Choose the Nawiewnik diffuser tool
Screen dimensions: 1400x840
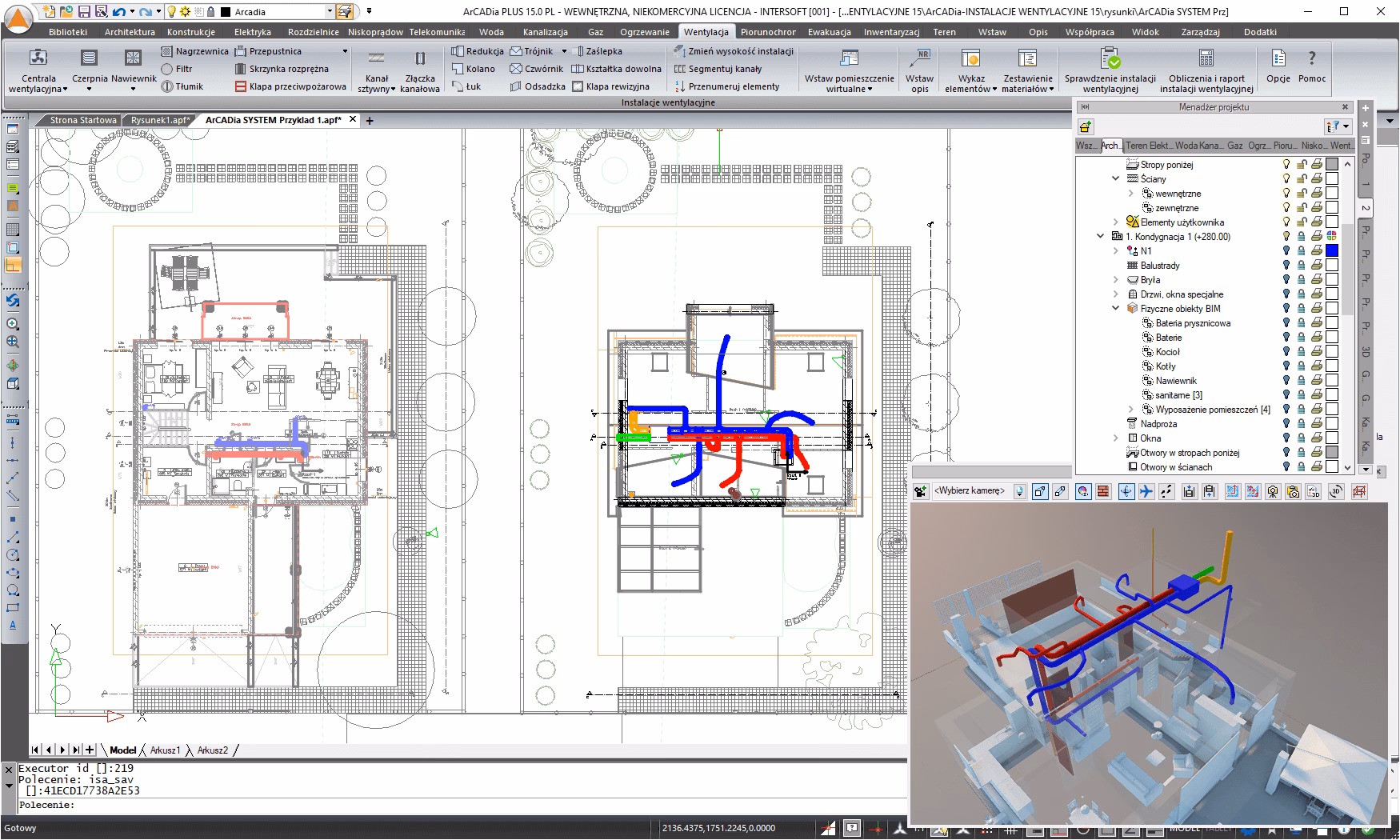[x=134, y=70]
